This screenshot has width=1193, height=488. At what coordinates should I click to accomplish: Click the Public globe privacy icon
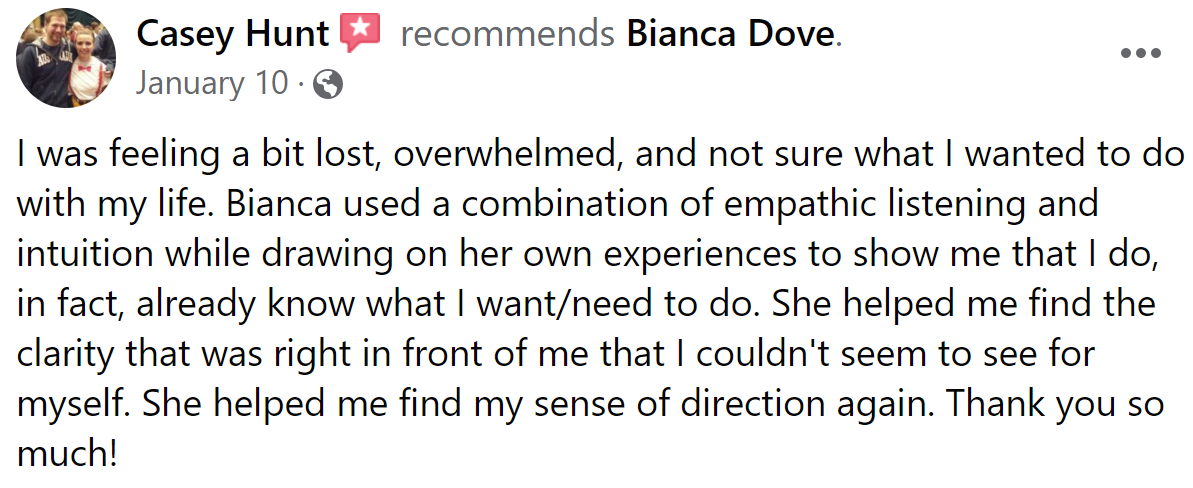point(328,85)
